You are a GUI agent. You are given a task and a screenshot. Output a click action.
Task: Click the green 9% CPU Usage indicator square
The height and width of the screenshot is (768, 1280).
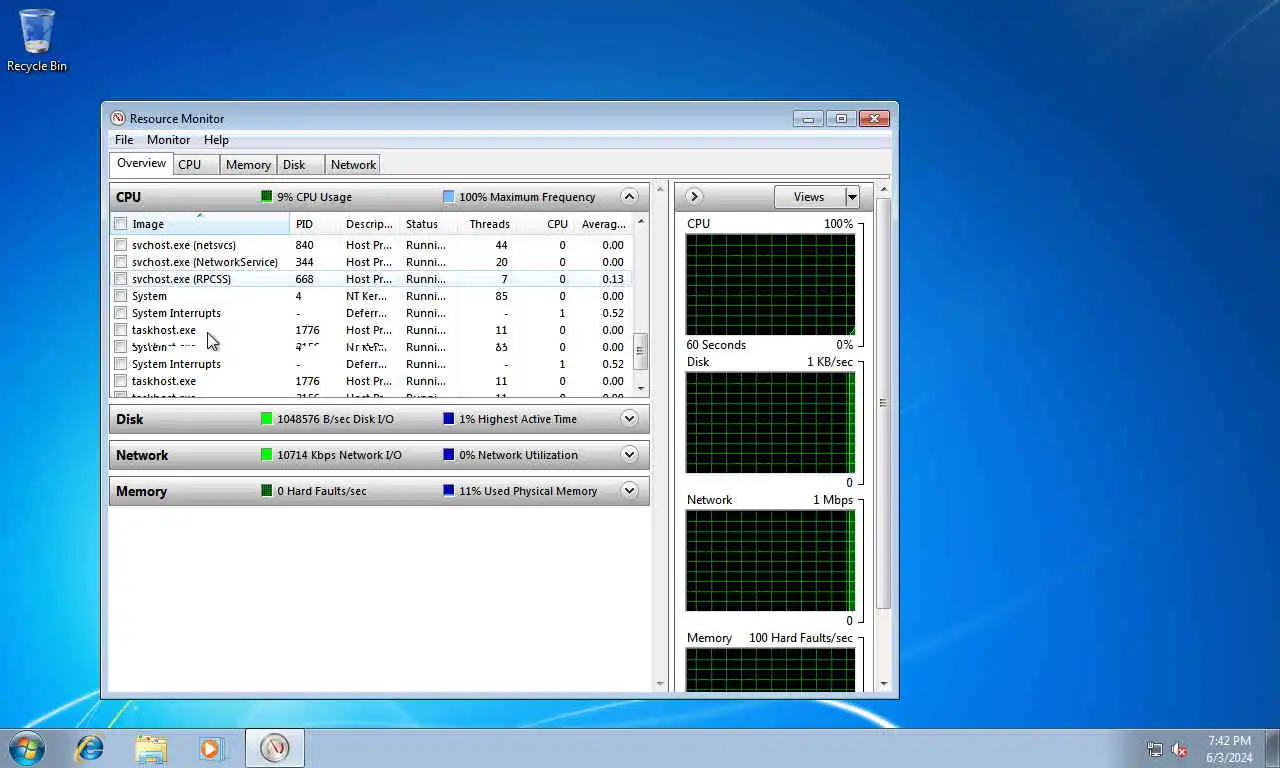(x=267, y=197)
